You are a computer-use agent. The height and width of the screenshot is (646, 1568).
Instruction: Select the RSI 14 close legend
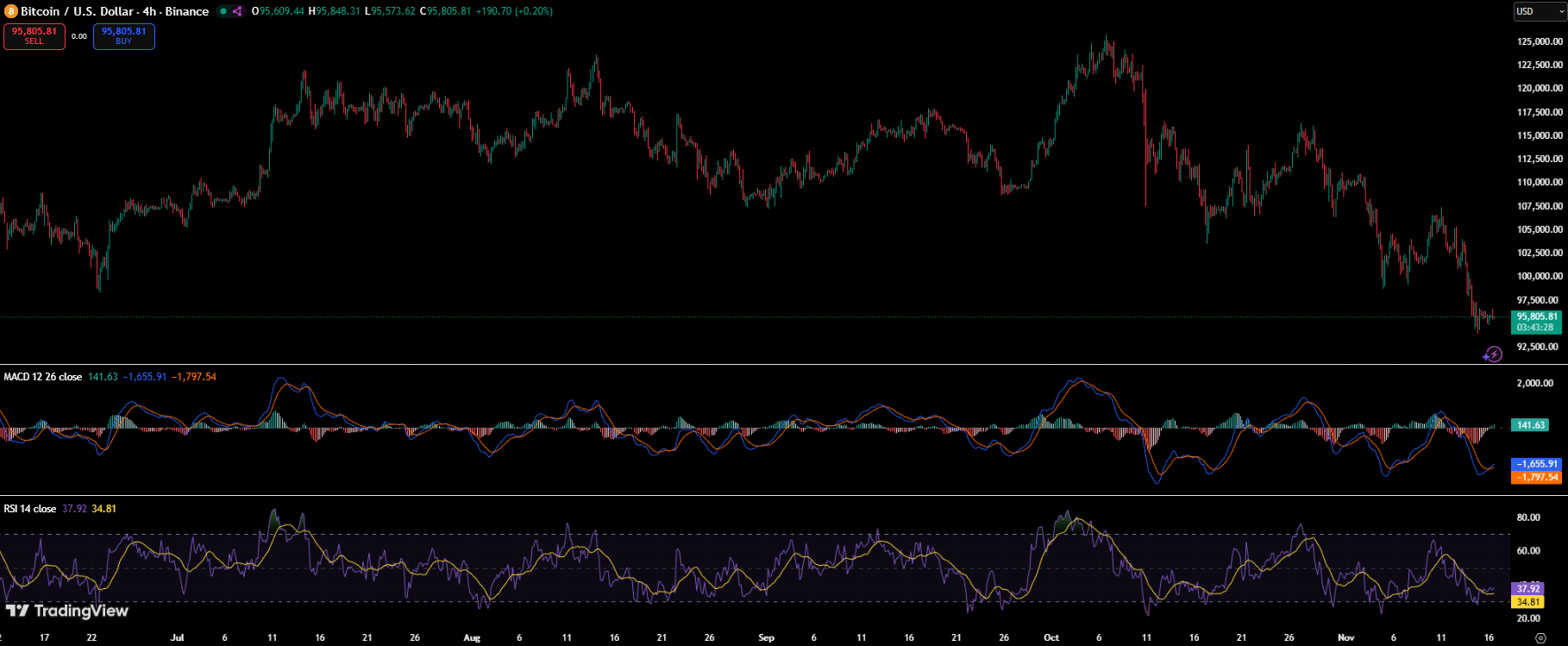pyautogui.click(x=30, y=509)
